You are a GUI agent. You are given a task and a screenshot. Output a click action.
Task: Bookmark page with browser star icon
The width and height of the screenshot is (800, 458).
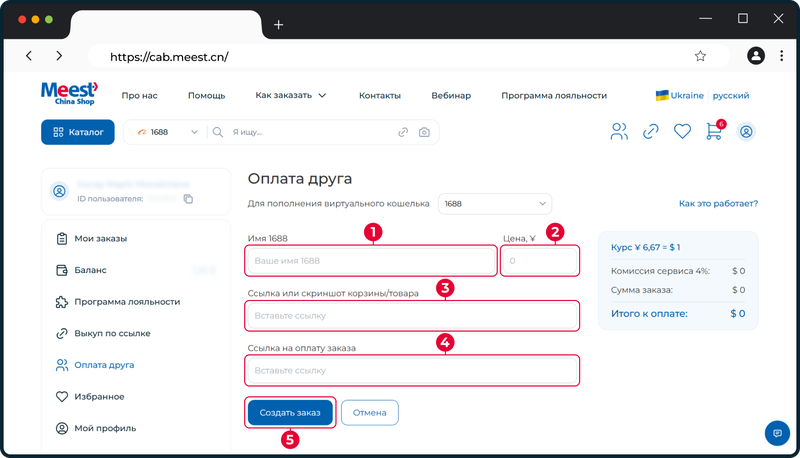[x=701, y=56]
